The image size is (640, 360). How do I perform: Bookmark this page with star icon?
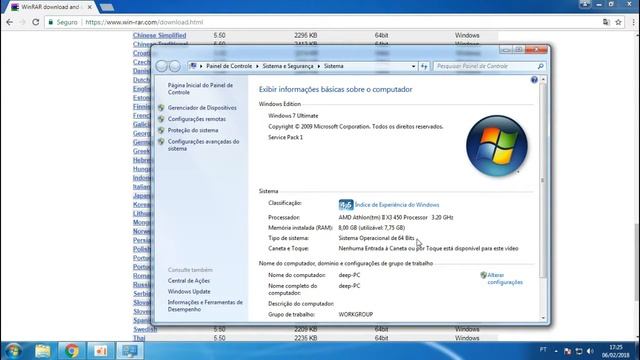point(618,22)
